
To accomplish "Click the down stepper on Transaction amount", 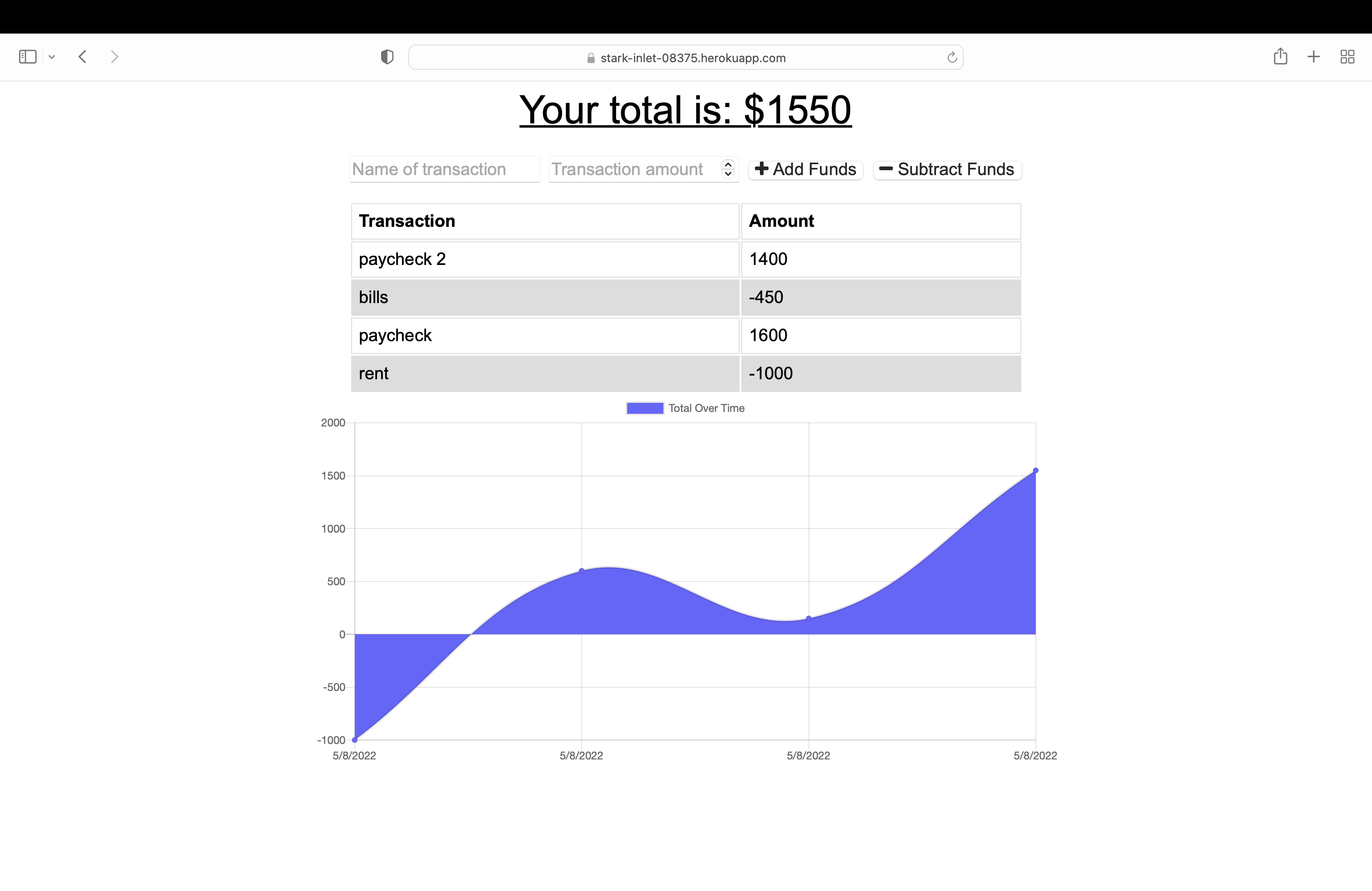I will click(x=727, y=174).
